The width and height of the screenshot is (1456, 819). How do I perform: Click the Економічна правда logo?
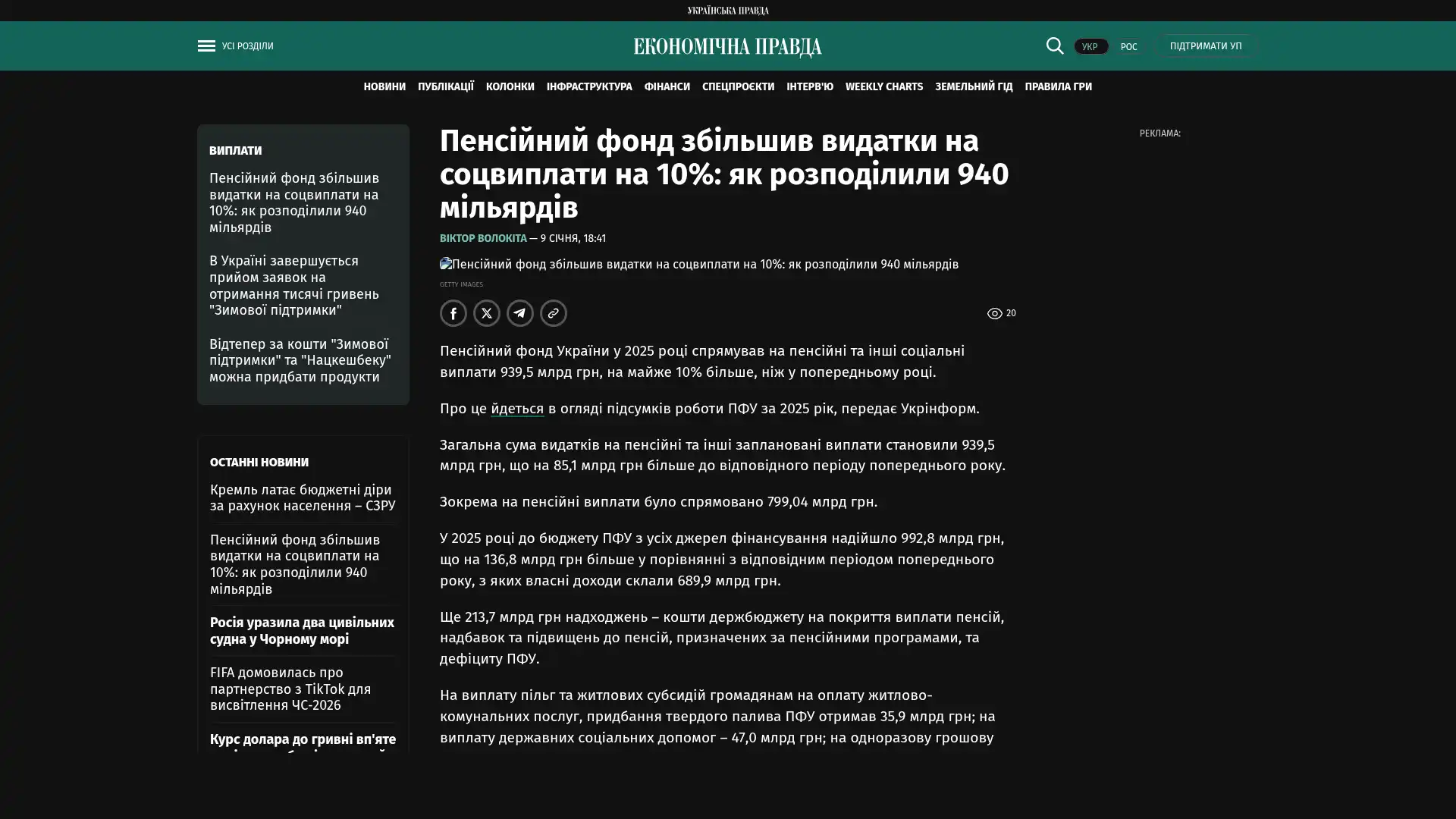pyautogui.click(x=727, y=47)
